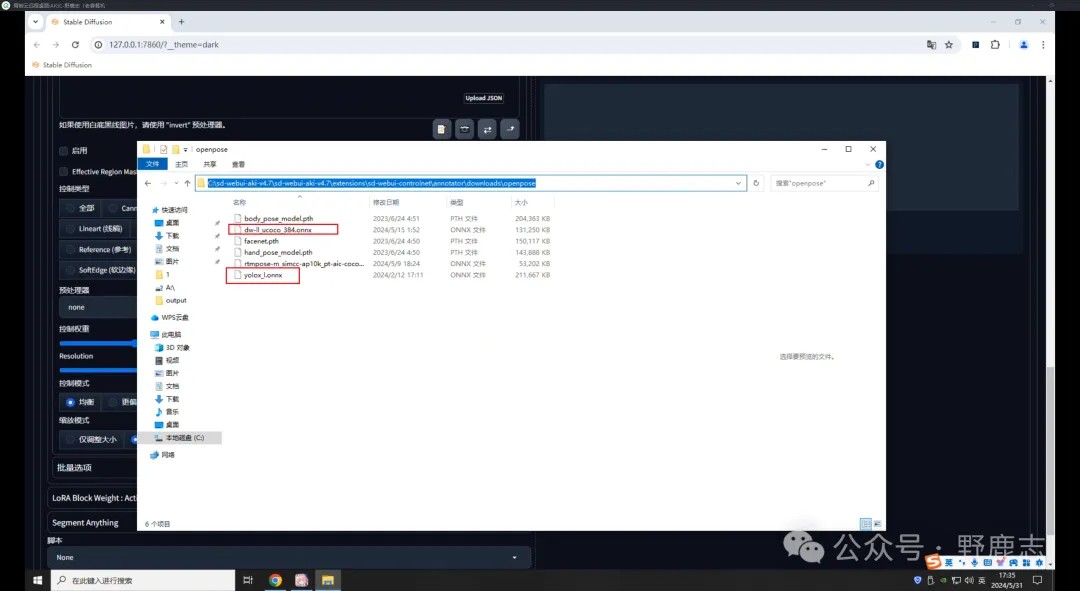Go up one folder level in Explorer

[187, 183]
